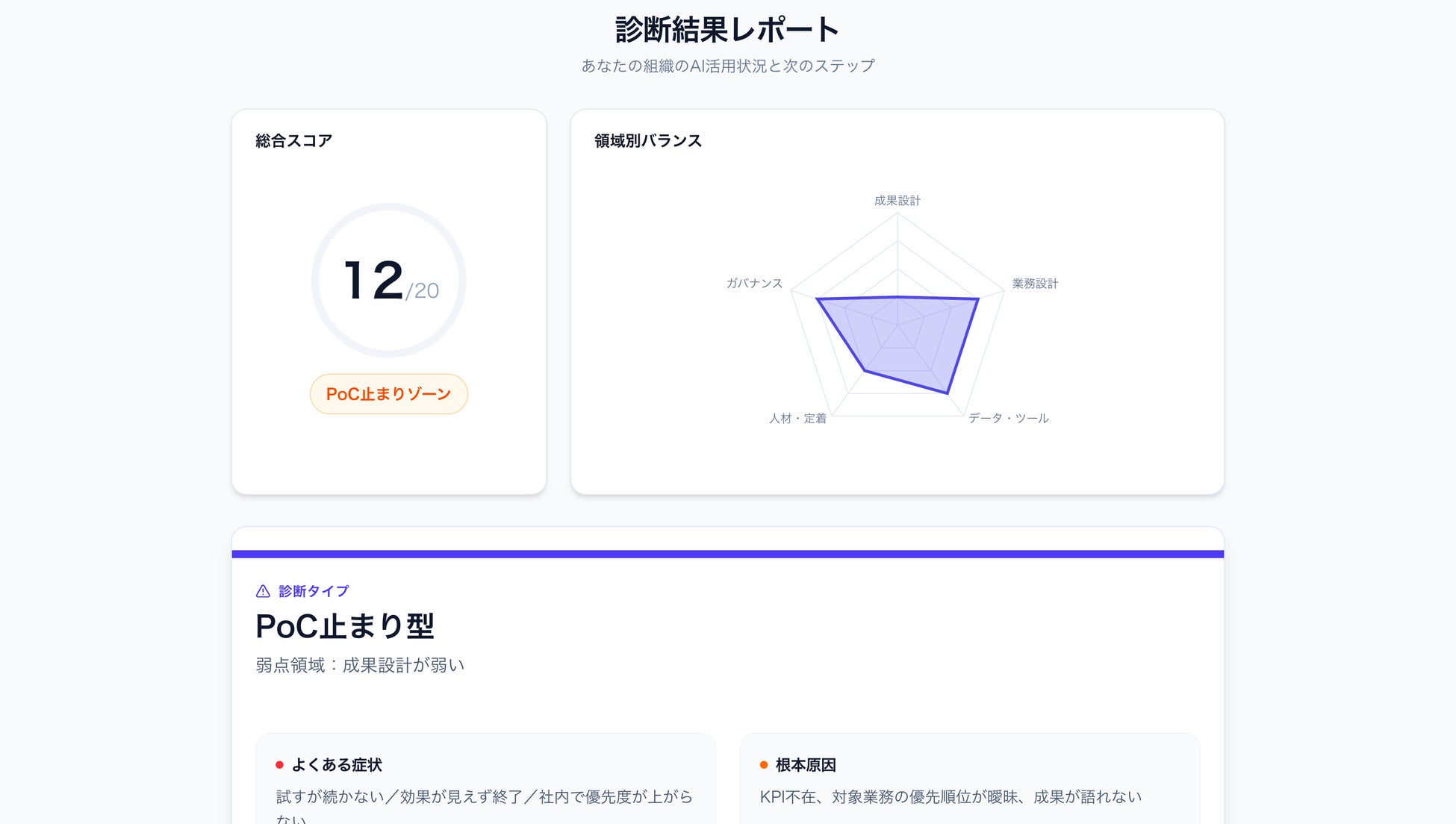The height and width of the screenshot is (824, 1456).
Task: Click the データ・ツール radar chart label
Action: pyautogui.click(x=1008, y=419)
